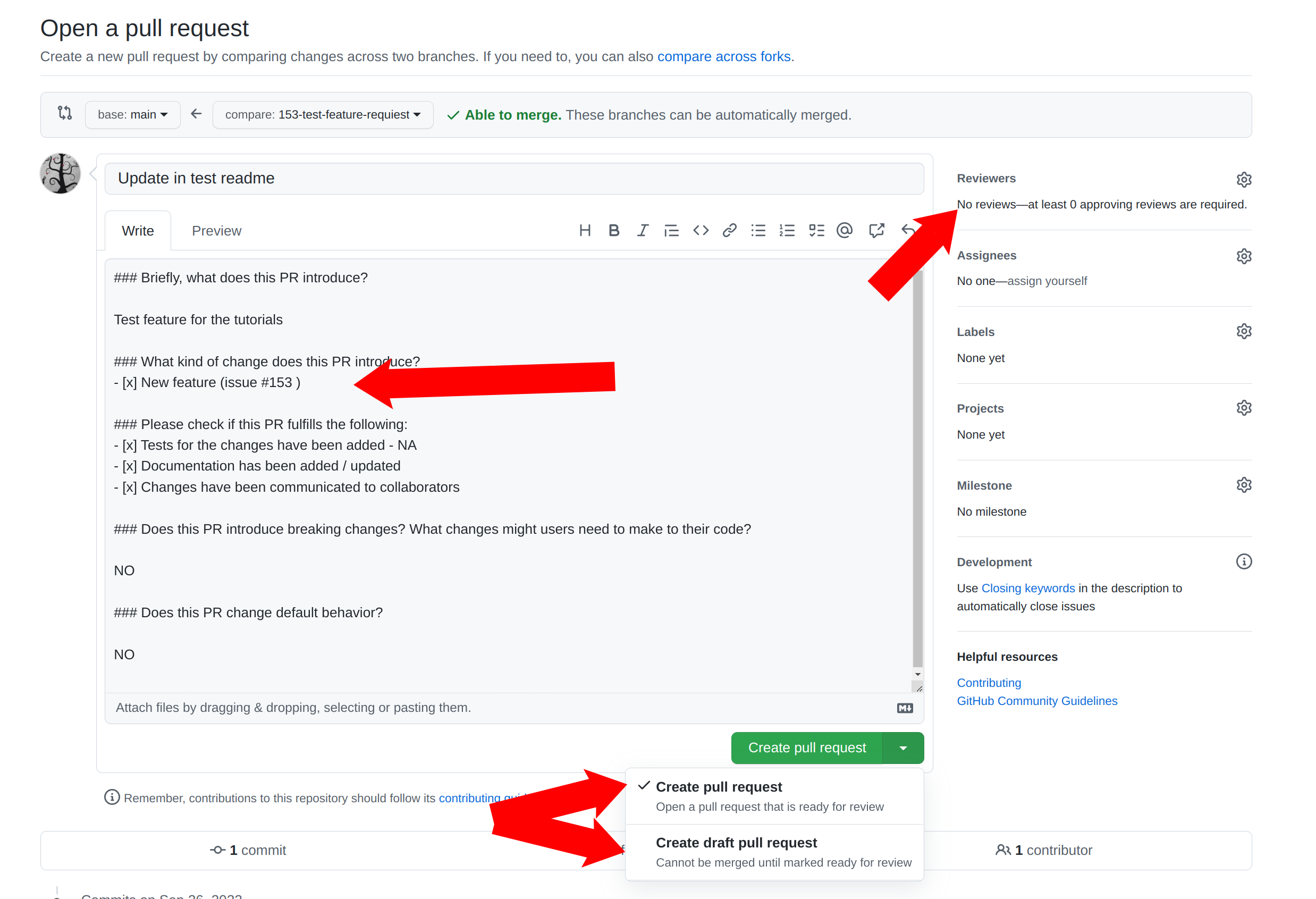Viewport: 1316px width, 899px height.
Task: Open the base: main branch dropdown
Action: pos(132,115)
